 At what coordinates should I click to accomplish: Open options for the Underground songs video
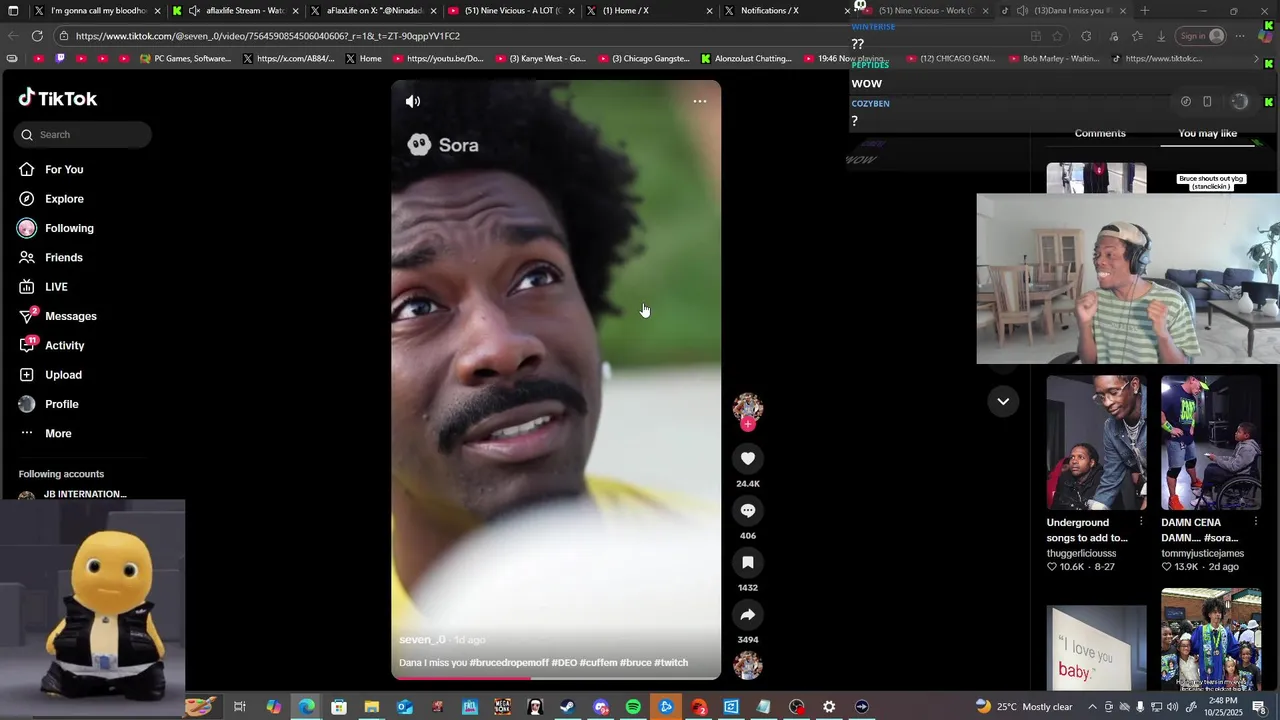[1141, 522]
